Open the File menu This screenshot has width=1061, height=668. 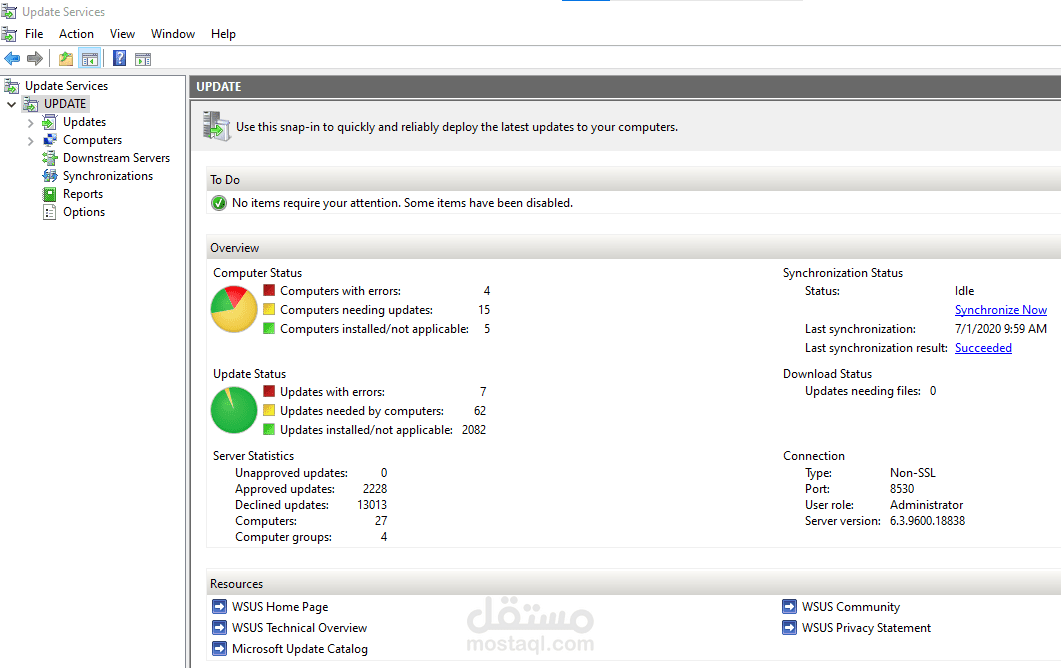coord(34,34)
